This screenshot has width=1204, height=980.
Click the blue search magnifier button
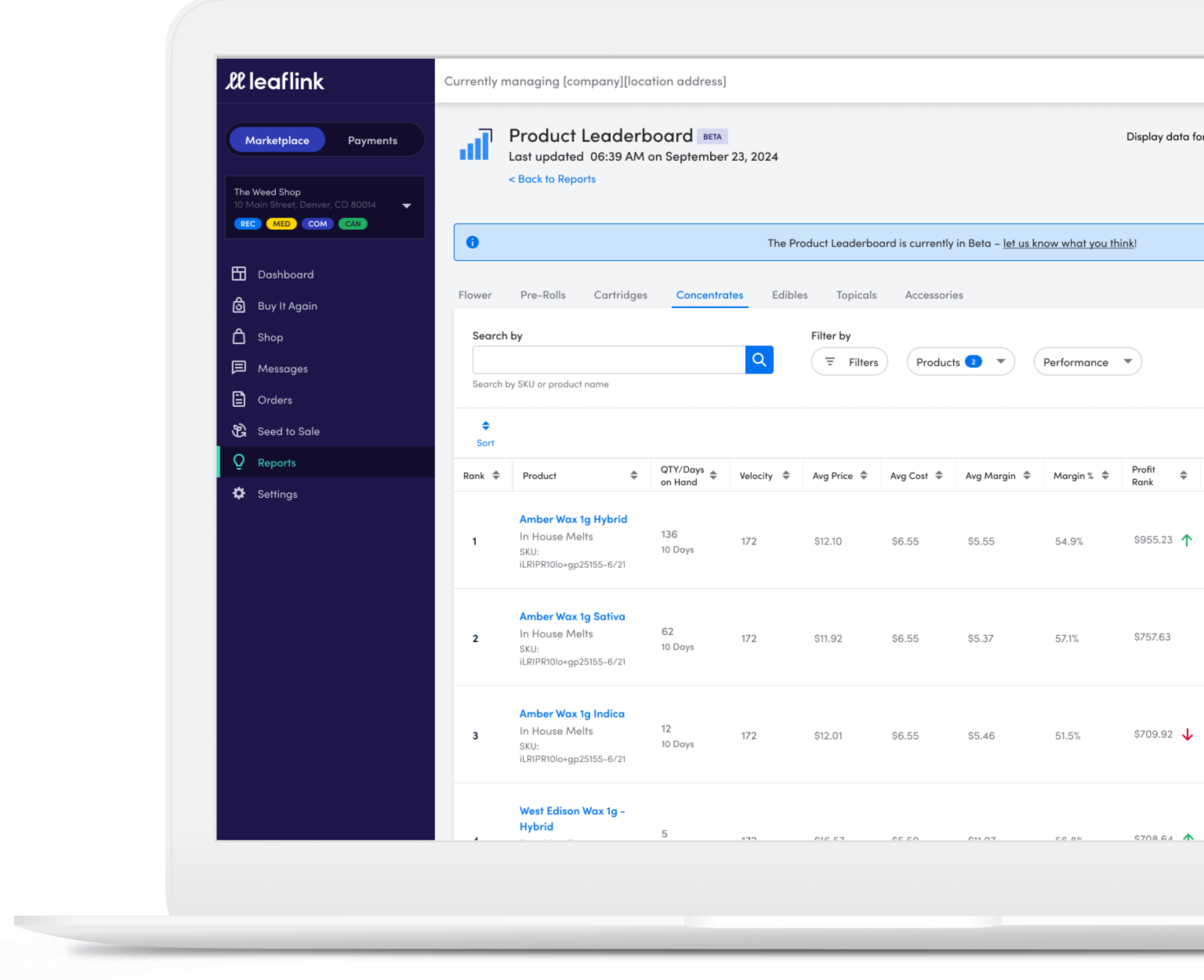pyautogui.click(x=759, y=360)
